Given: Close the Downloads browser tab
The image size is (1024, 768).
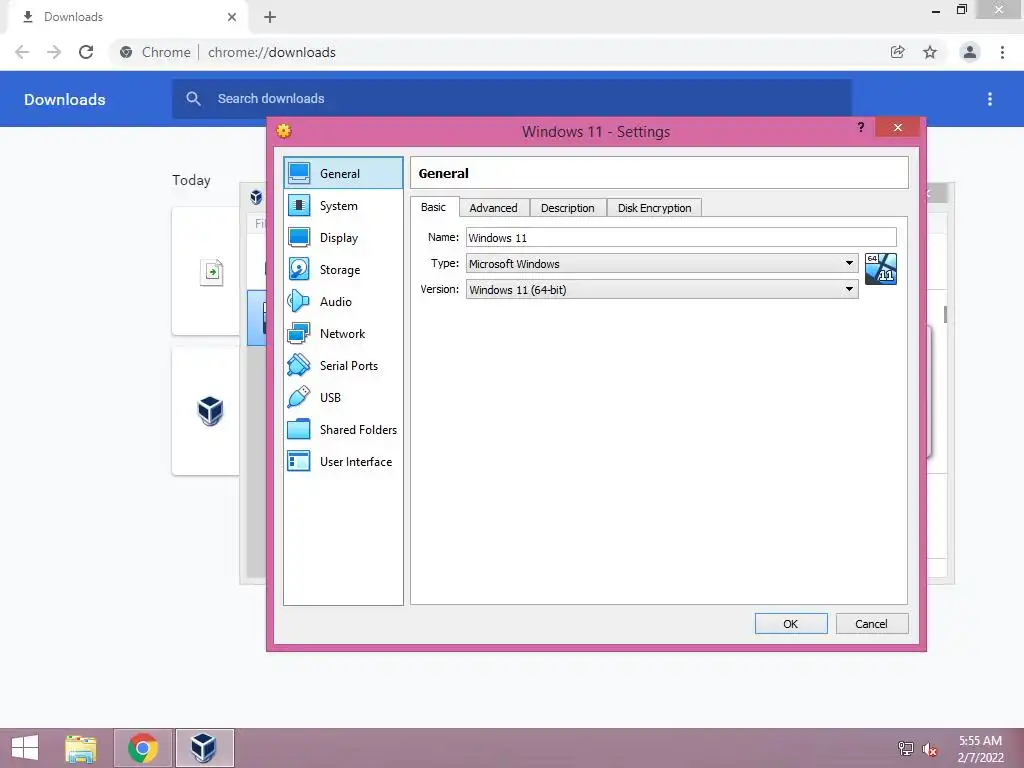Looking at the screenshot, I should coord(232,17).
